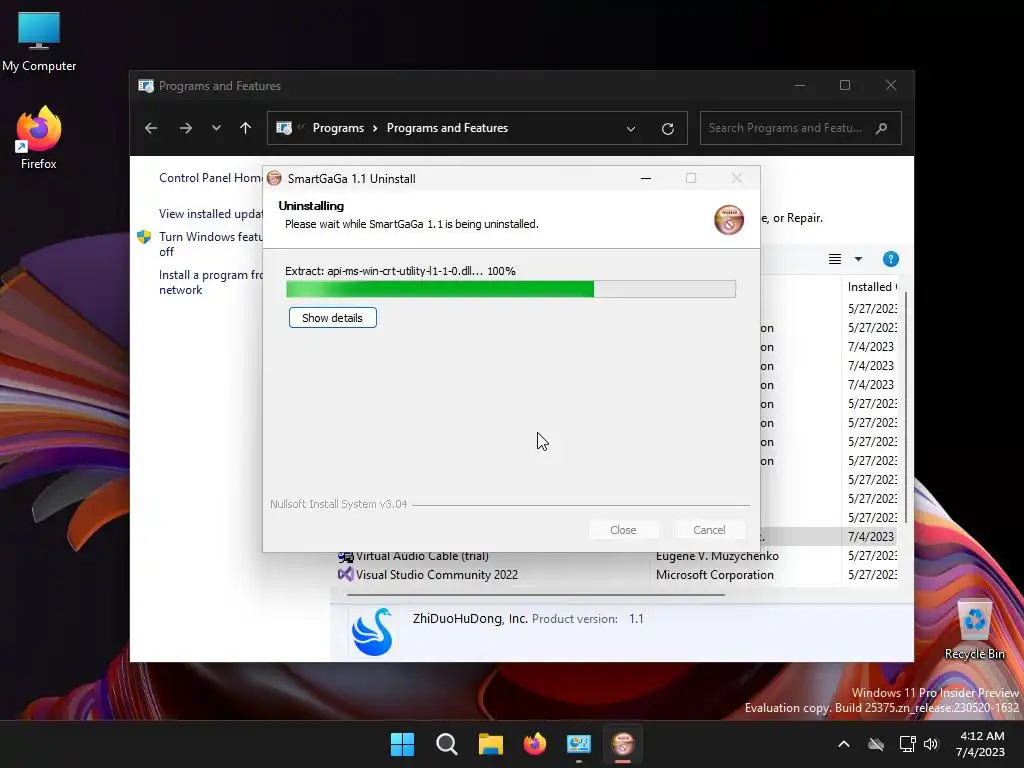
Task: Click the Visual Studio program icon
Action: [x=345, y=575]
